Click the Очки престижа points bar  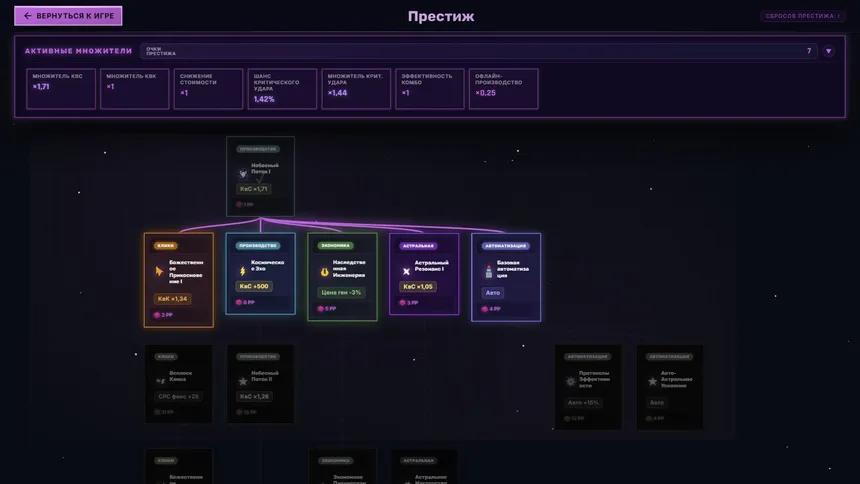point(479,51)
